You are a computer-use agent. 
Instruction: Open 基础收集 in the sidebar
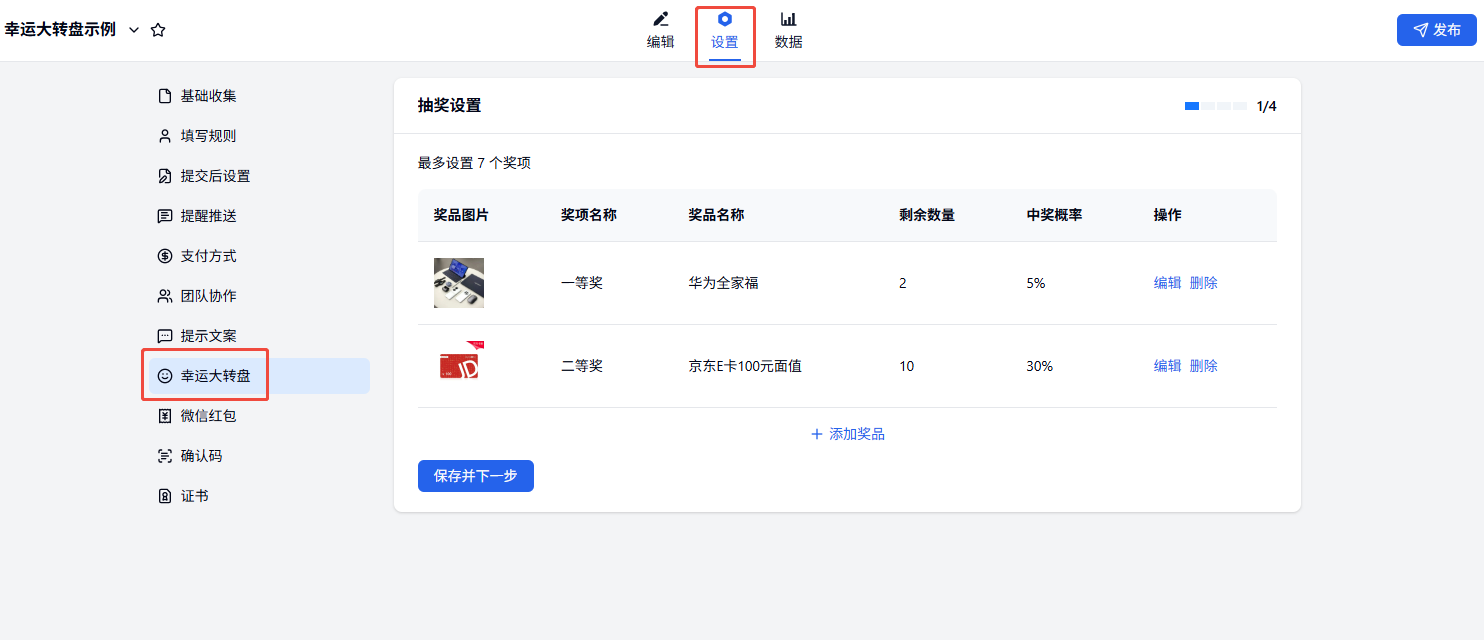[x=208, y=96]
